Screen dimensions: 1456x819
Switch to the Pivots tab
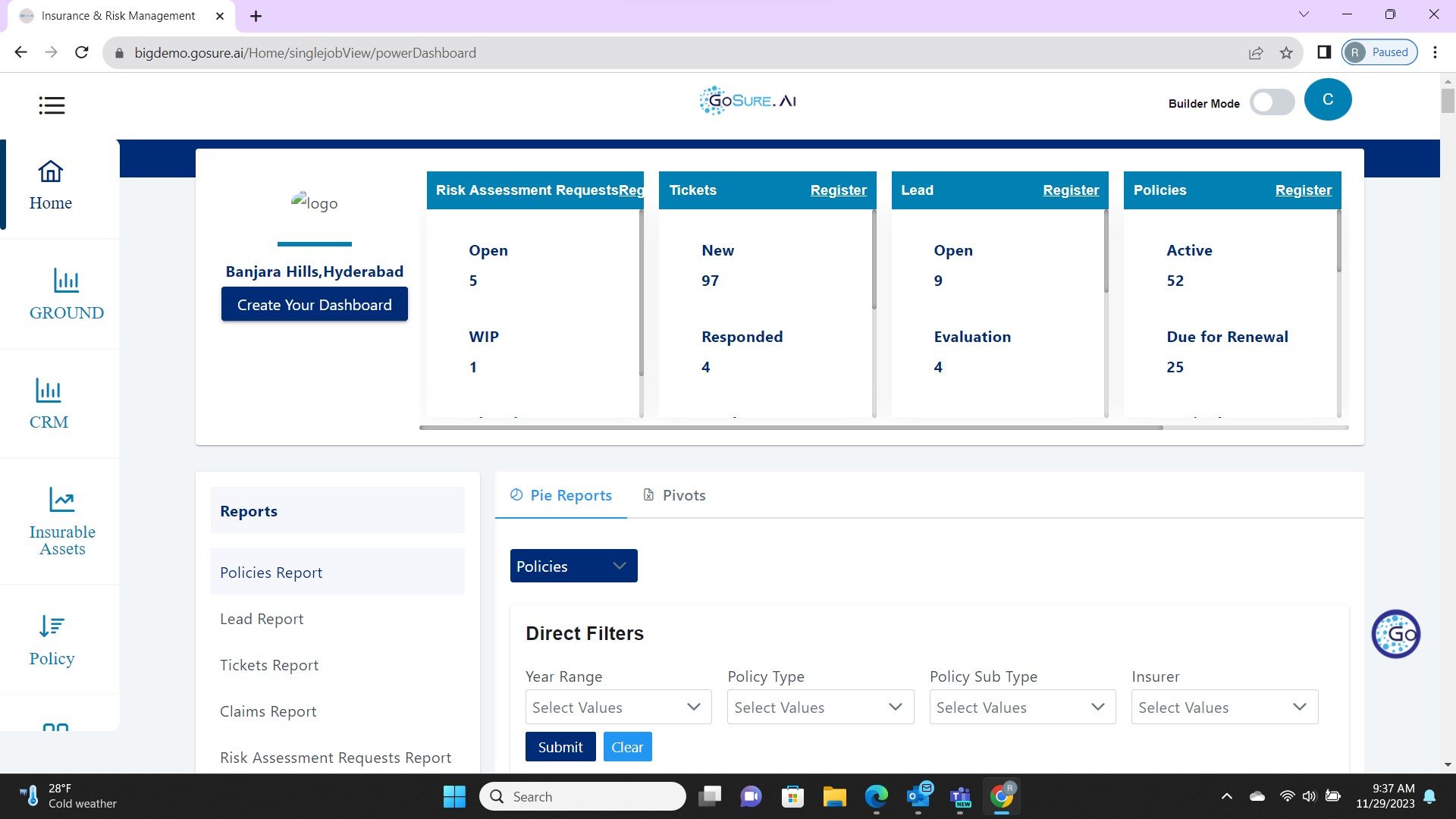click(x=673, y=494)
